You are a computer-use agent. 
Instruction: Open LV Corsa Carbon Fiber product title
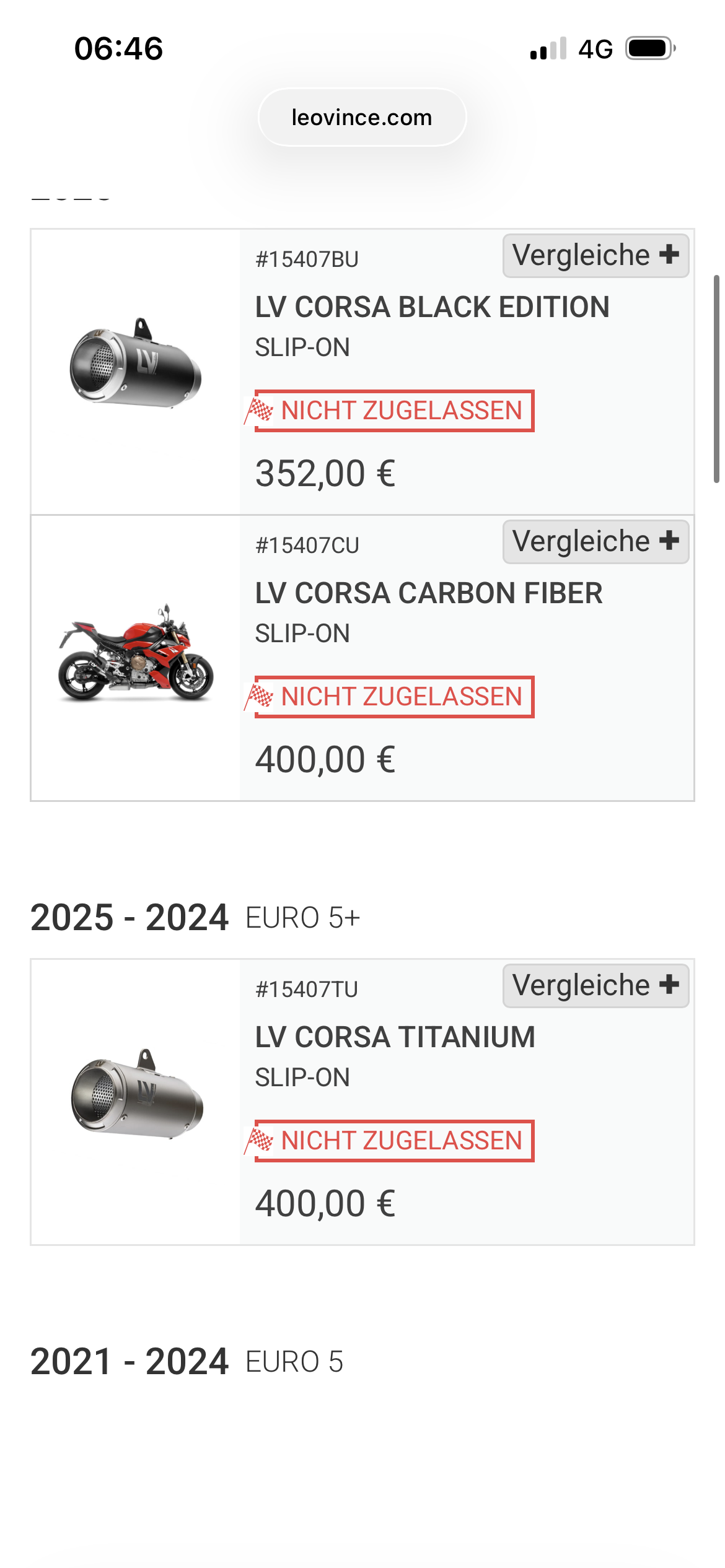point(428,593)
